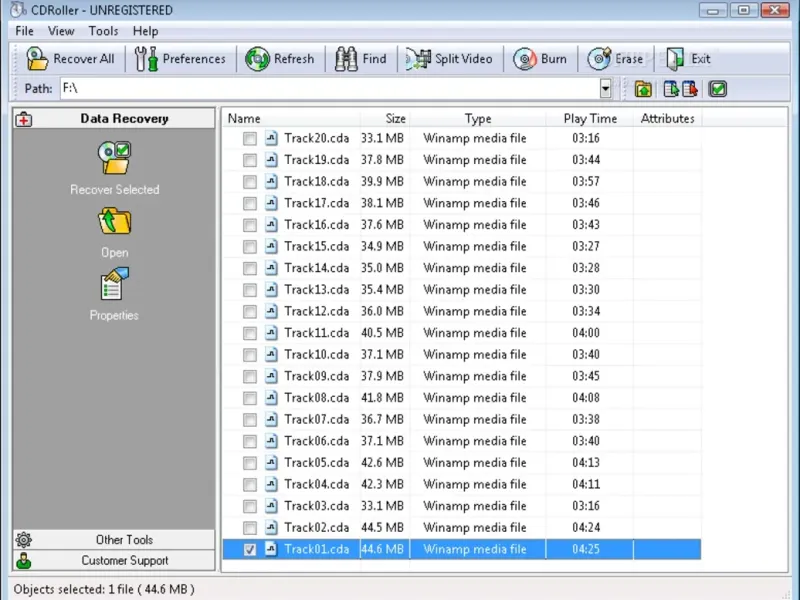Expand the Customer Support panel

coord(114,560)
